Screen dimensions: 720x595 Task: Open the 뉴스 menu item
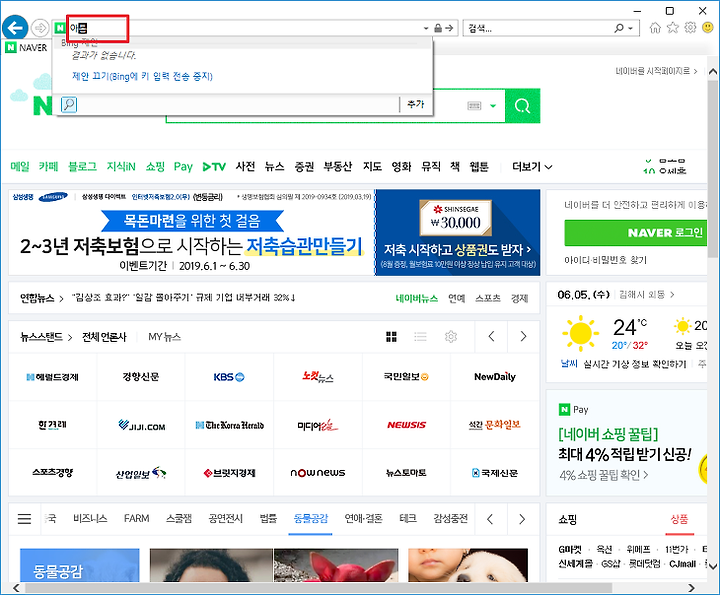[x=275, y=166]
